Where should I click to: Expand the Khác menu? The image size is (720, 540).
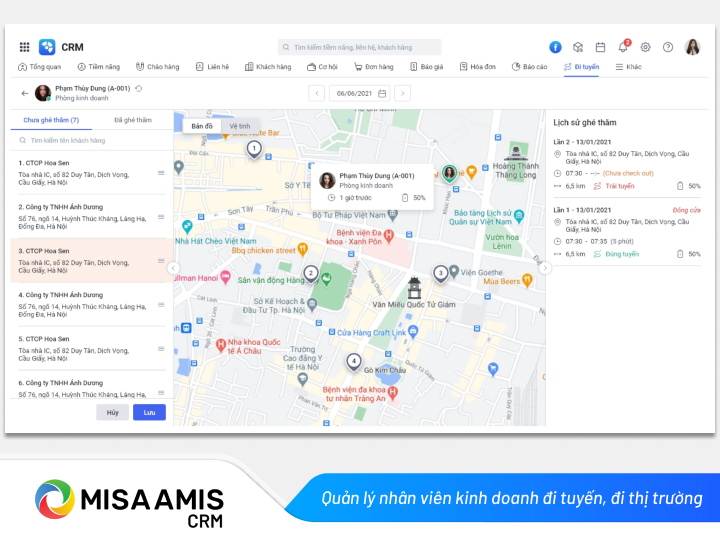[x=628, y=67]
